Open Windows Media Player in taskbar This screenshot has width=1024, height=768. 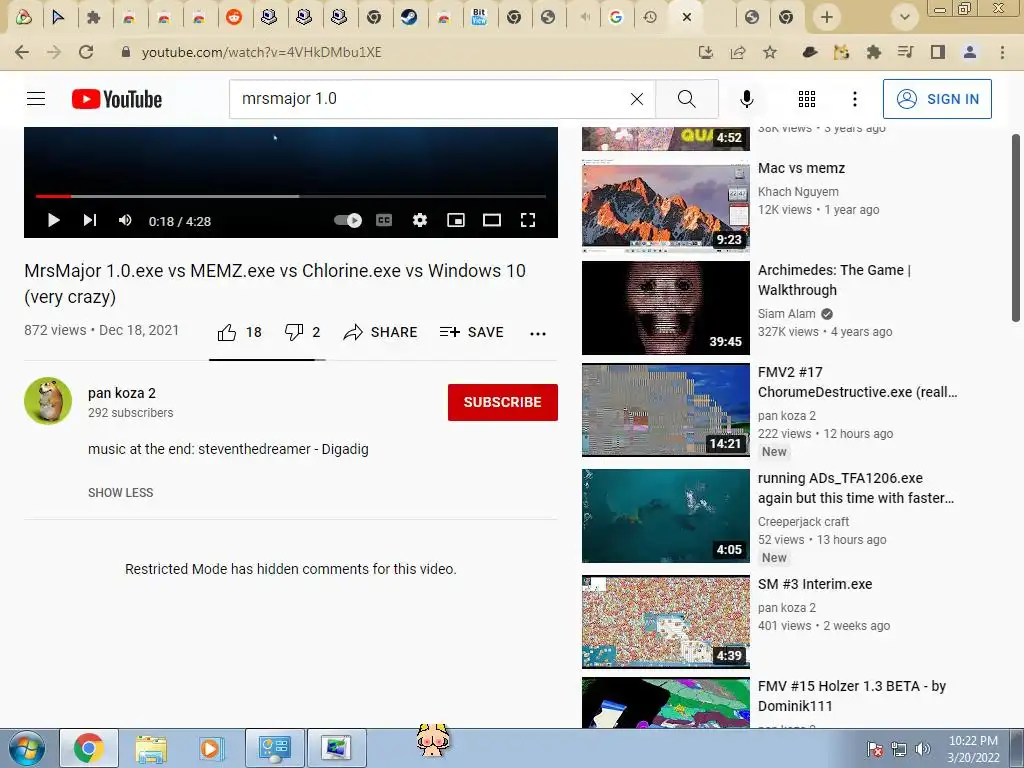click(x=210, y=748)
